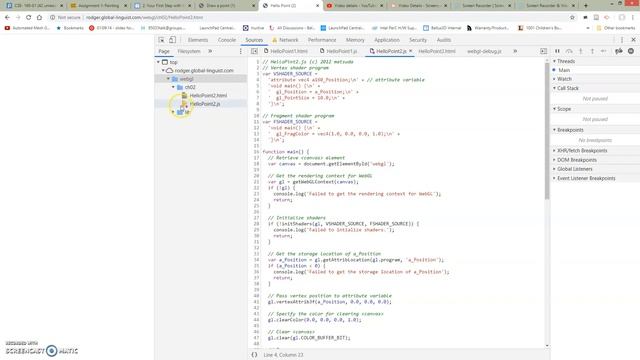Screen dimensions: 640x360
Task: Open HelloPoint2.html in file tree
Action: (208, 96)
